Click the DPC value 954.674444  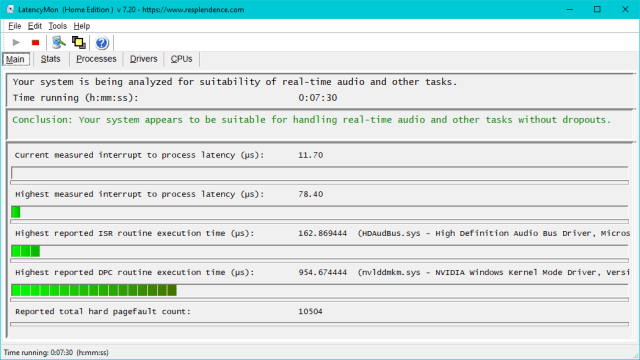pos(322,273)
